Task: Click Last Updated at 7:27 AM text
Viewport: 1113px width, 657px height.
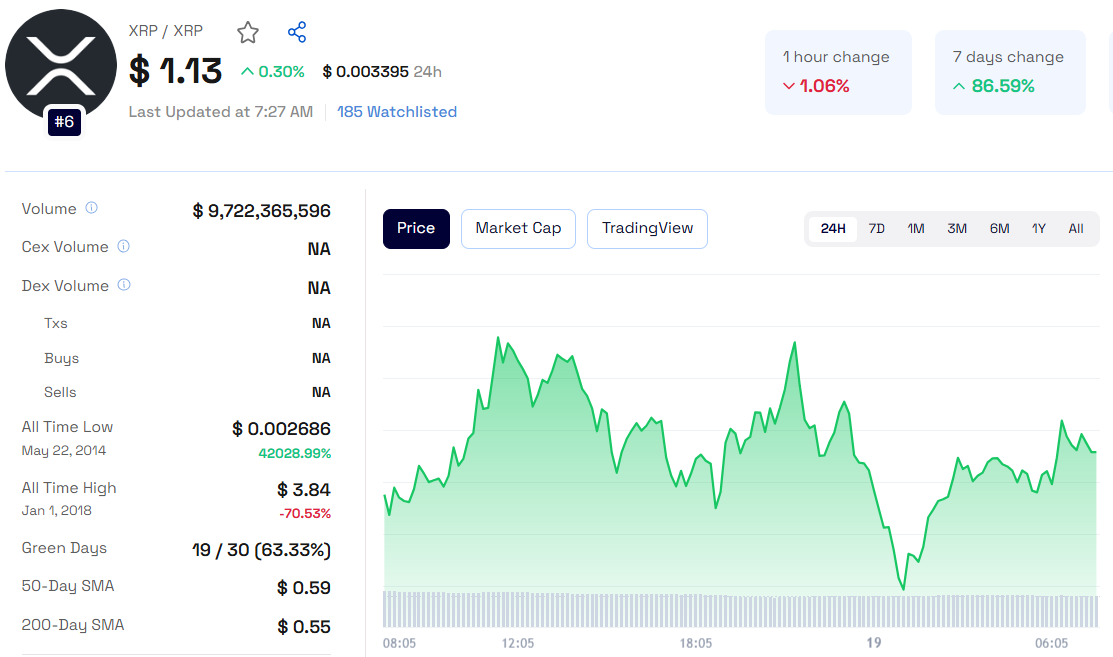Action: (x=221, y=112)
